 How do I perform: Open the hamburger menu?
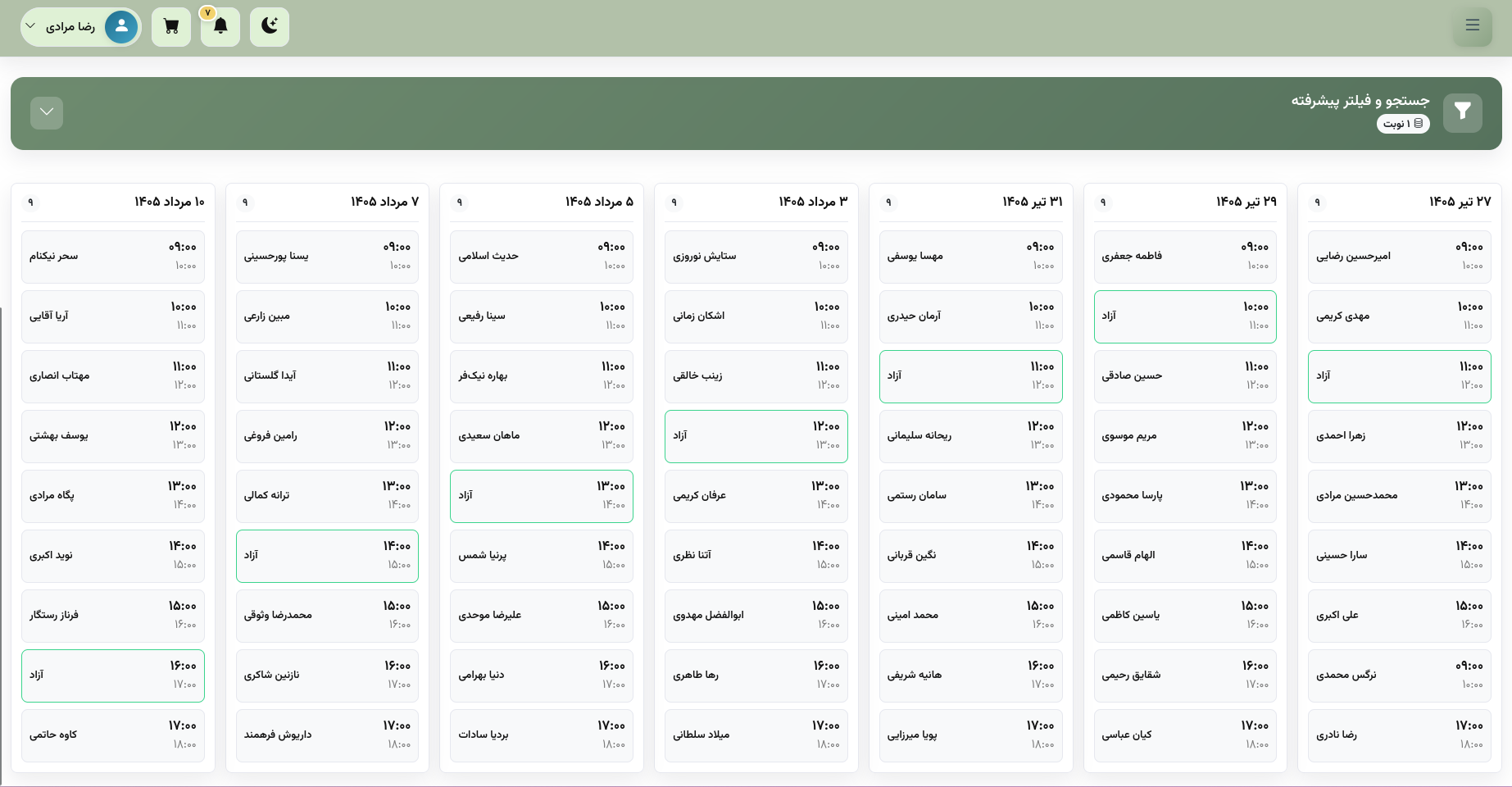click(x=1472, y=25)
